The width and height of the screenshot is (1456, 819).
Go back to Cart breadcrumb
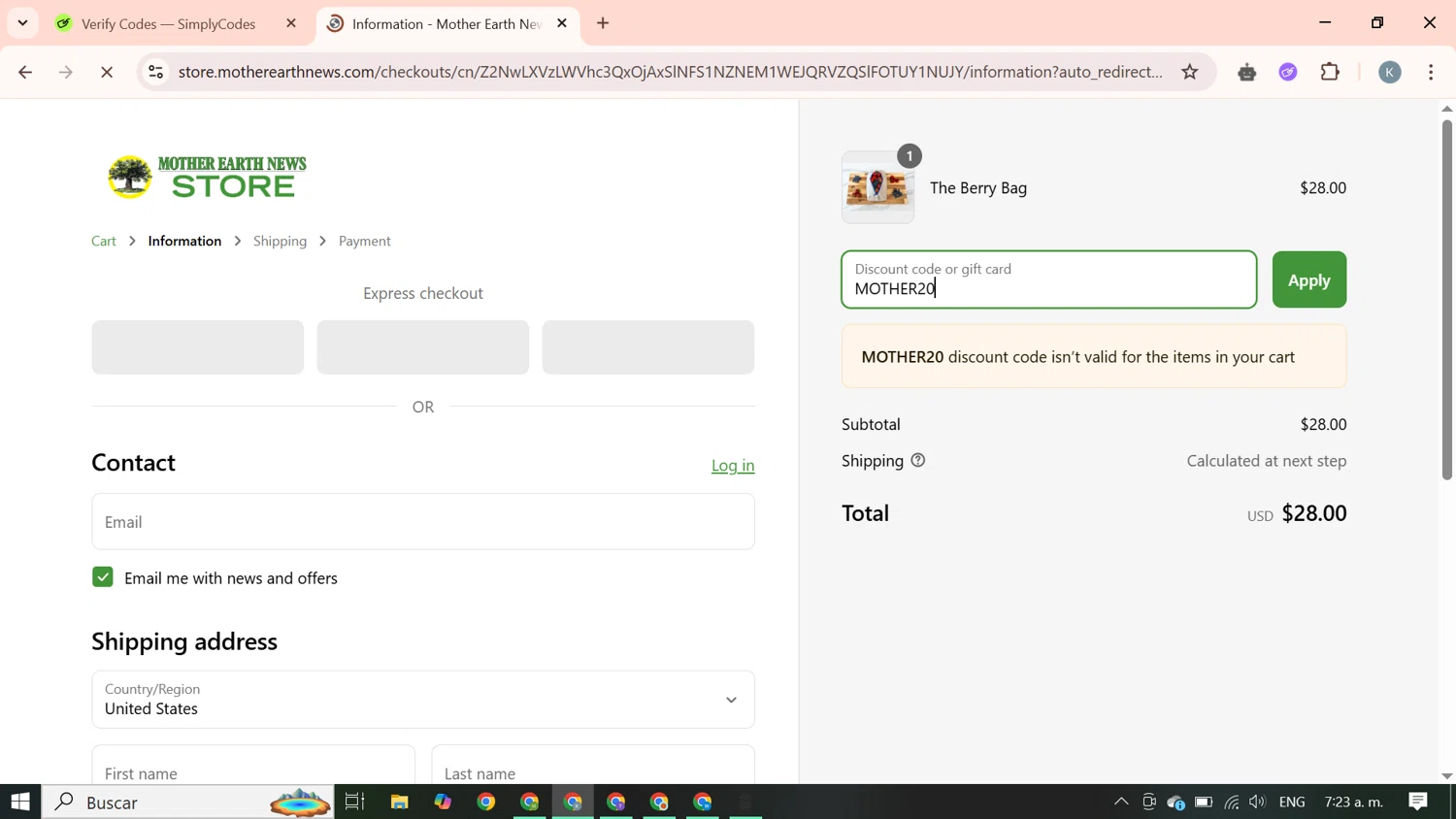[104, 241]
